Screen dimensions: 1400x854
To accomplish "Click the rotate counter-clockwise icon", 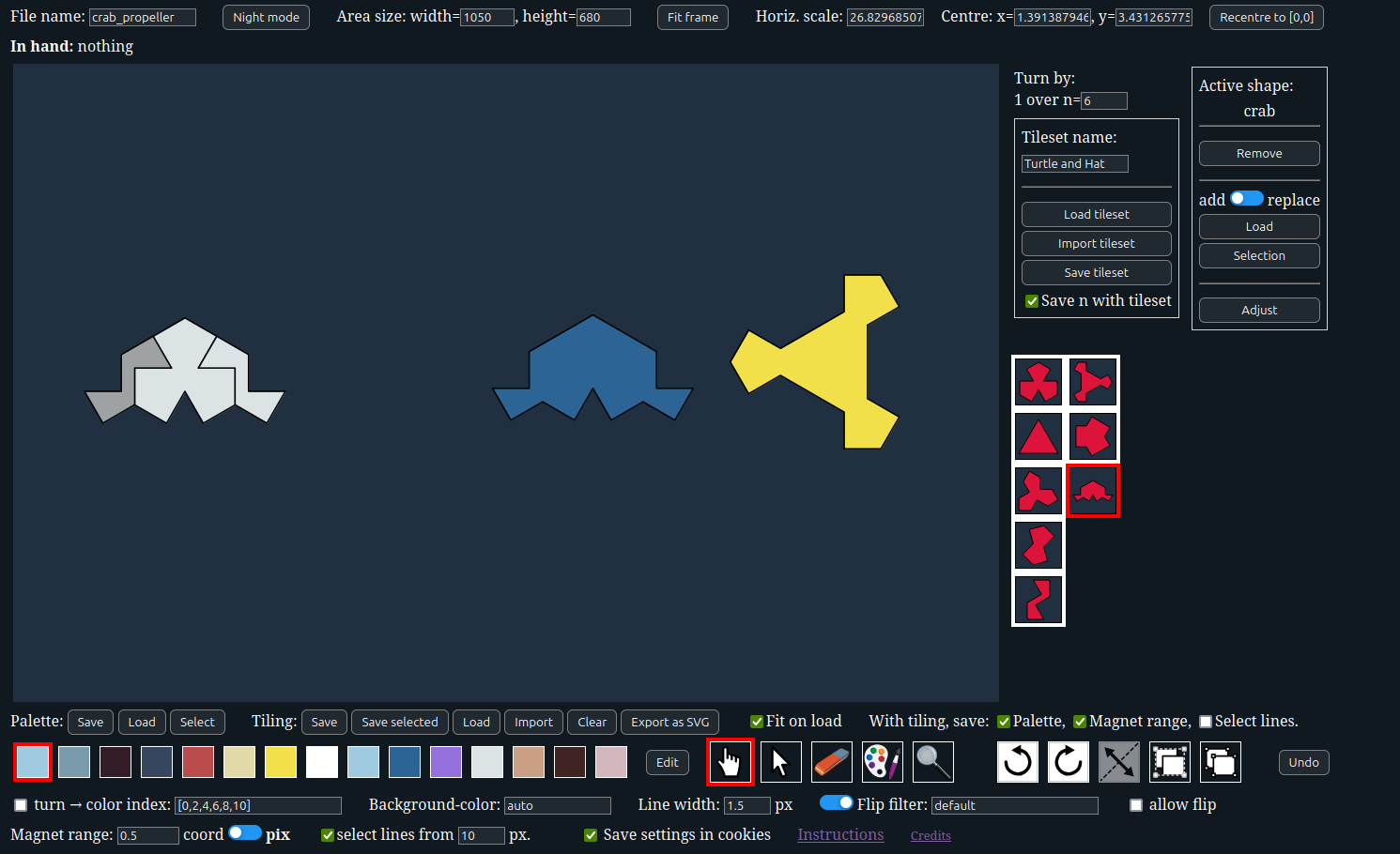I will pos(1018,762).
